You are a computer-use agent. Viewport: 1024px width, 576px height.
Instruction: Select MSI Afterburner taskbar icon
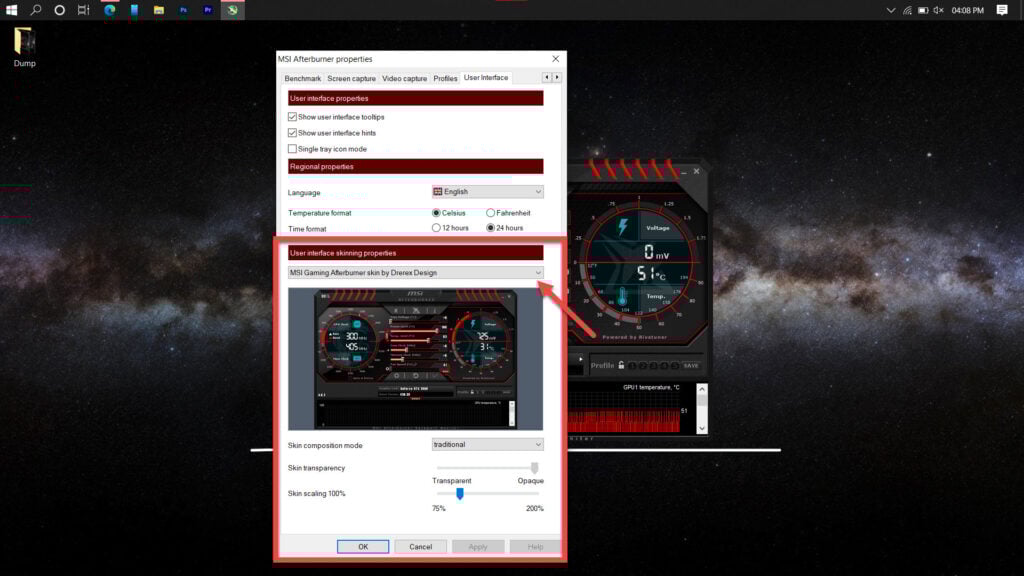(x=232, y=10)
